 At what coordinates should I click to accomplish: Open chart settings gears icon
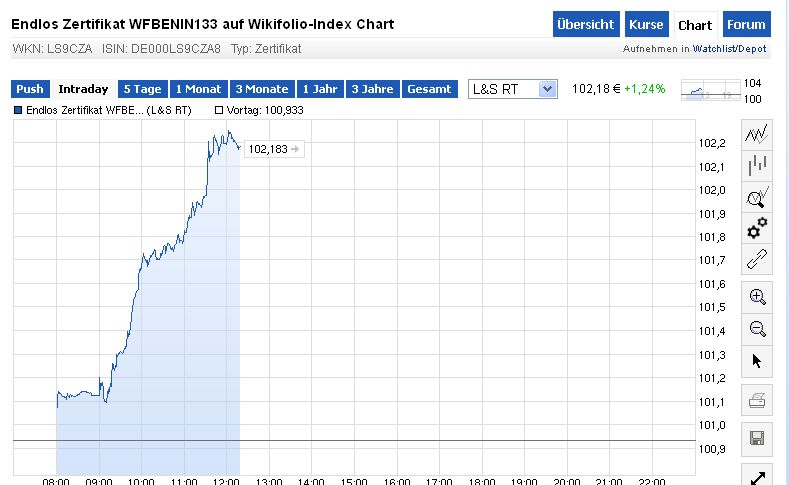(757, 229)
